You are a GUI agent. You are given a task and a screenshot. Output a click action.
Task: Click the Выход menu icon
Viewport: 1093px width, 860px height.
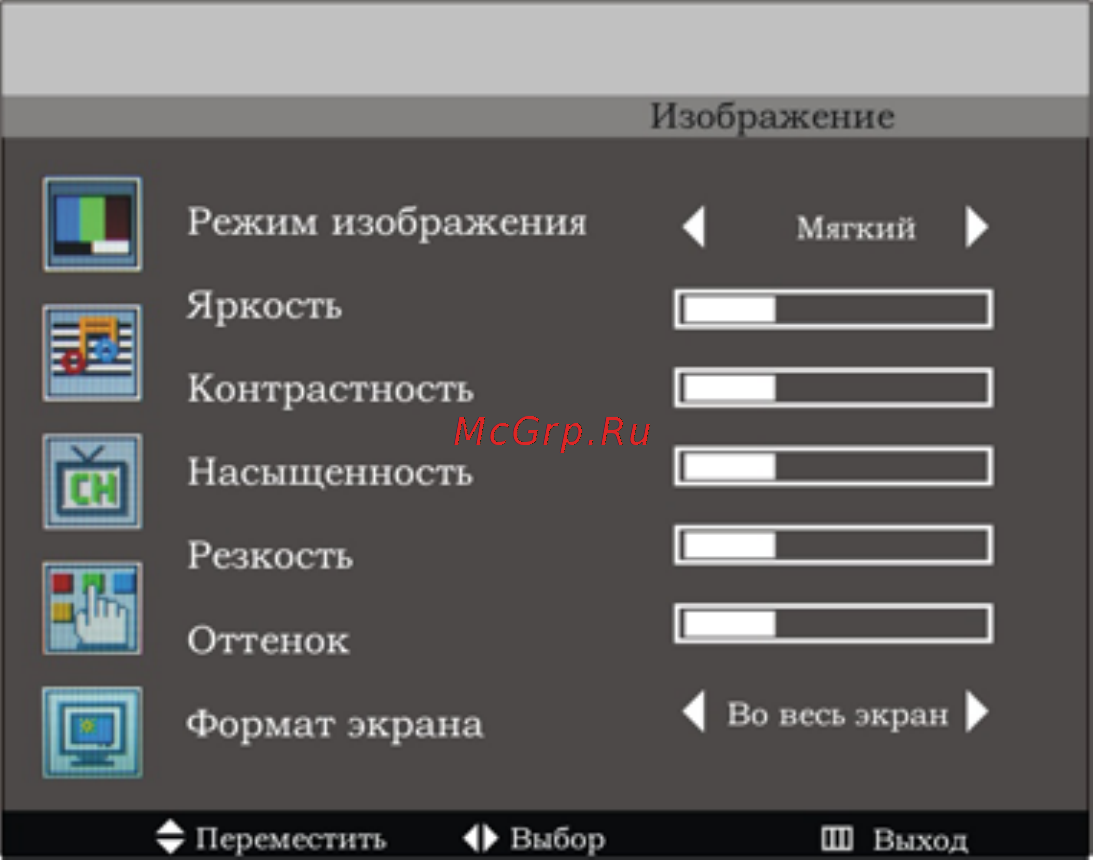(836, 838)
